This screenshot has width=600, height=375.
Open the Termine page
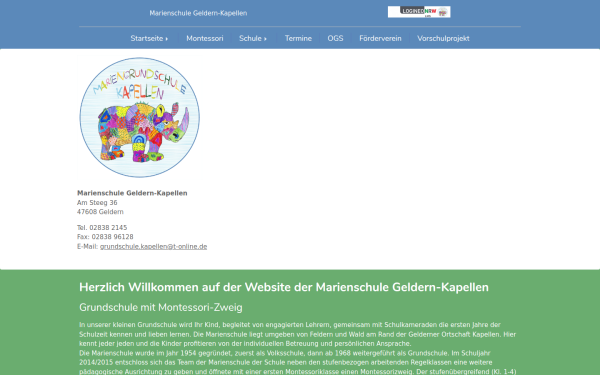coord(298,38)
